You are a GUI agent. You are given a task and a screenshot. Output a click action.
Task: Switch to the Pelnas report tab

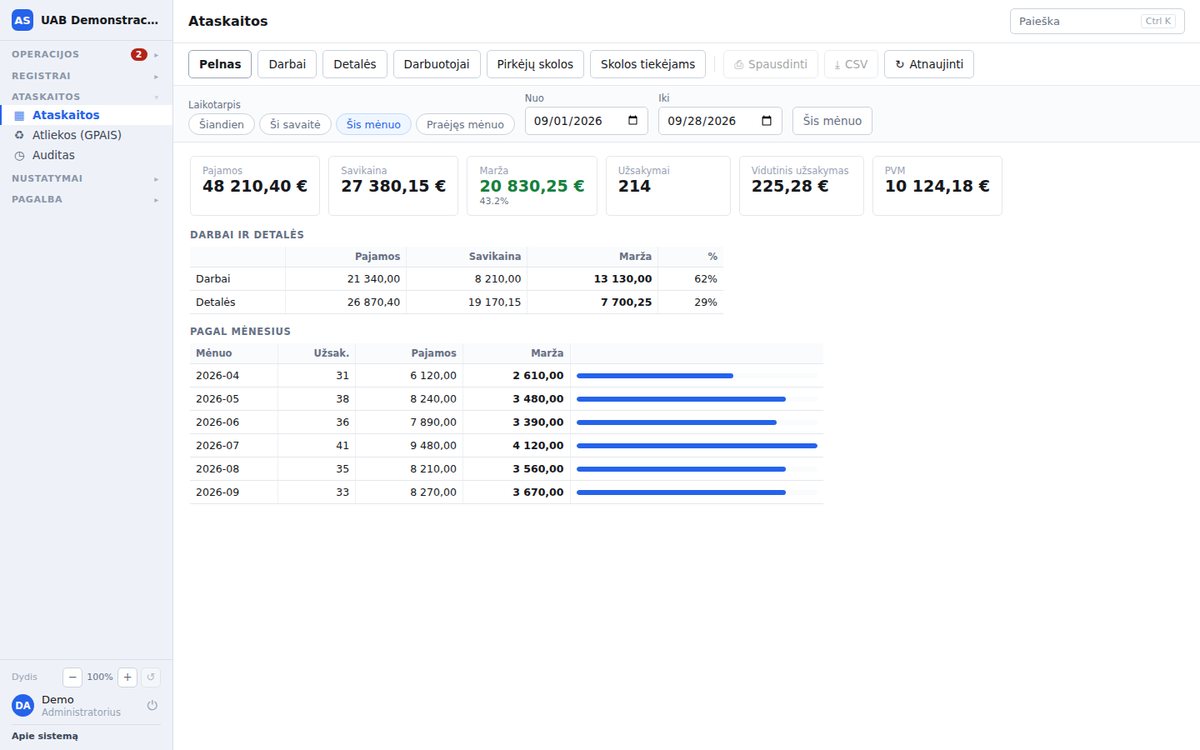tap(220, 64)
